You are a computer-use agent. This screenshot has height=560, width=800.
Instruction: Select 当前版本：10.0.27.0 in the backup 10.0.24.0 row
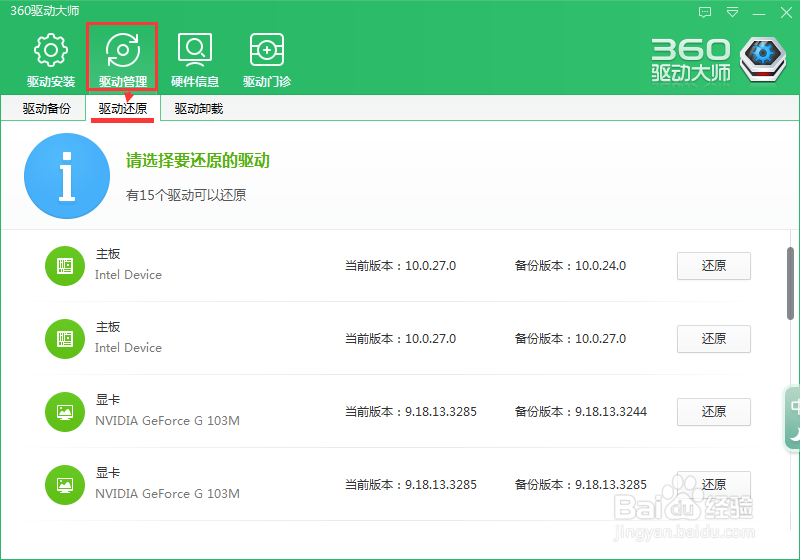[x=401, y=266]
